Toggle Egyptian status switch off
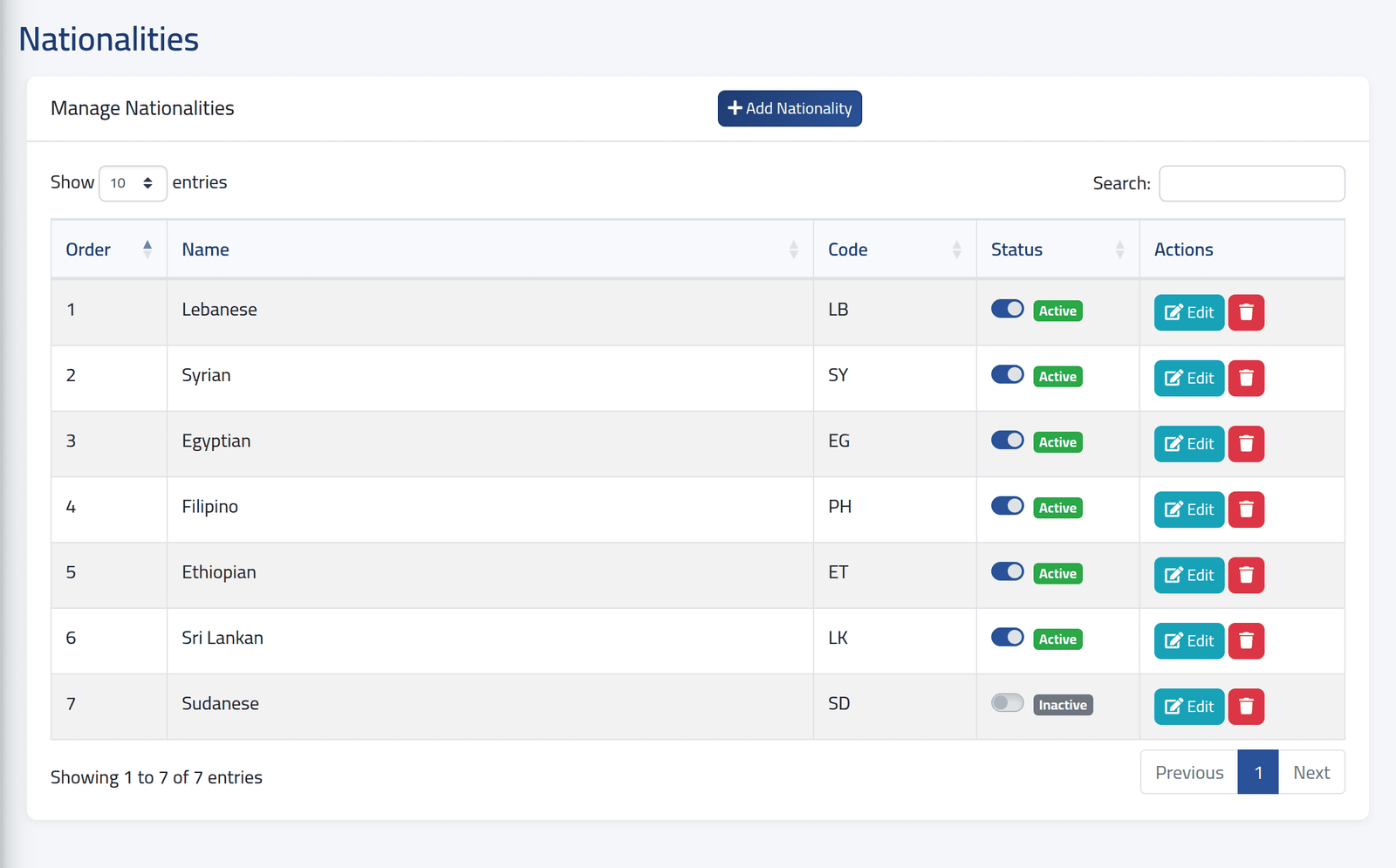Viewport: 1396px width, 868px height. (x=1008, y=440)
